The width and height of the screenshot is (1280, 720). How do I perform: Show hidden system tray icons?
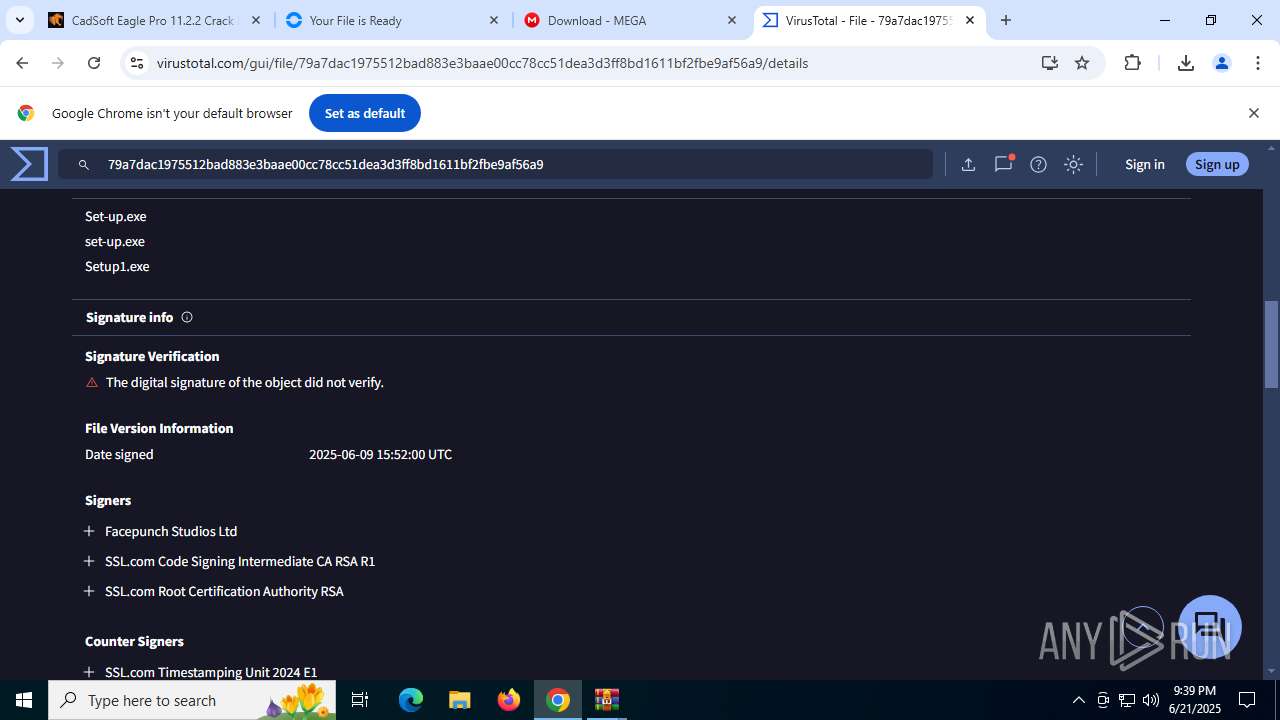click(1078, 700)
